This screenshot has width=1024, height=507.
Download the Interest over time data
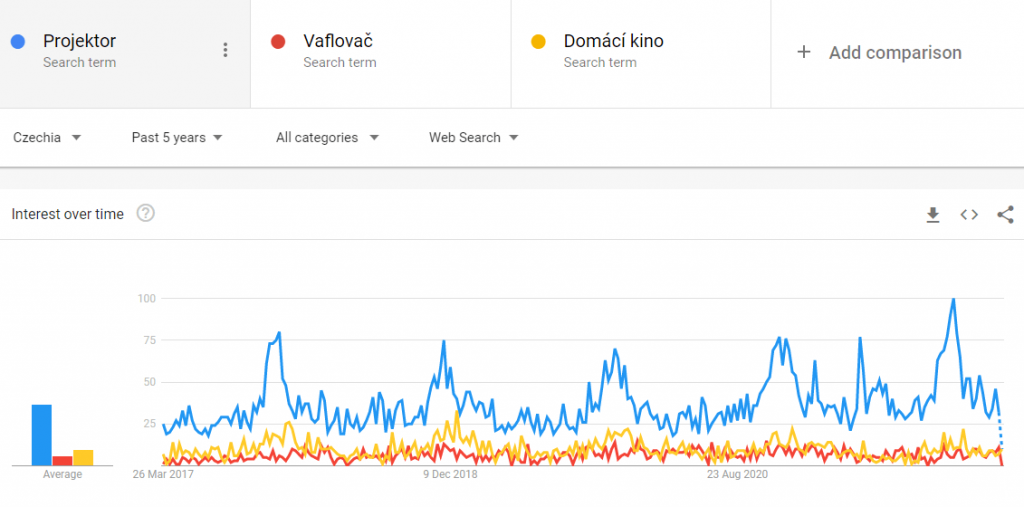933,214
